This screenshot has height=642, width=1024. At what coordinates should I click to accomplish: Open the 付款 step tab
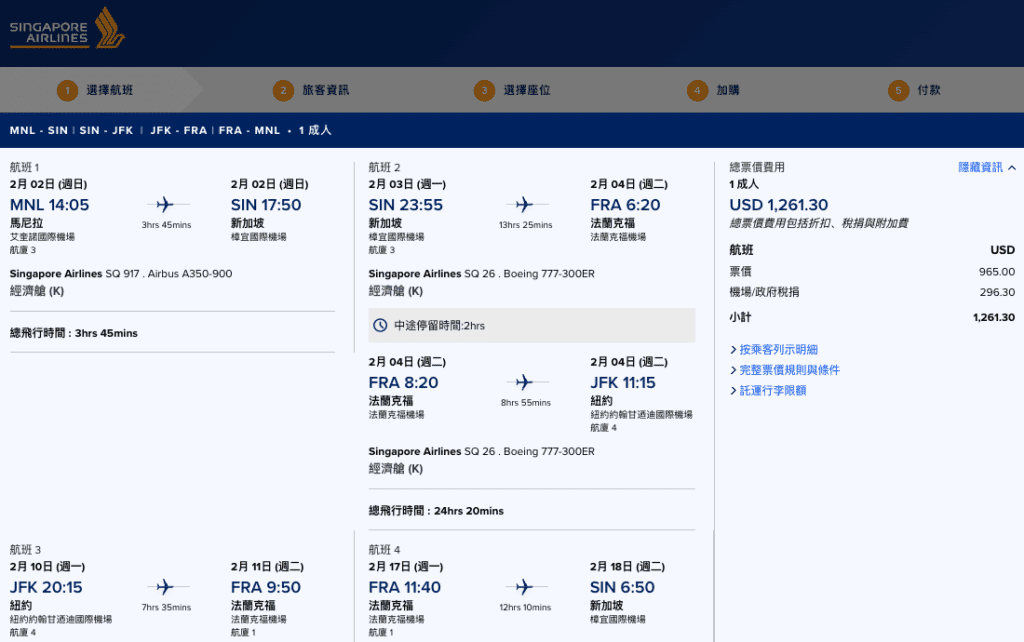929,90
